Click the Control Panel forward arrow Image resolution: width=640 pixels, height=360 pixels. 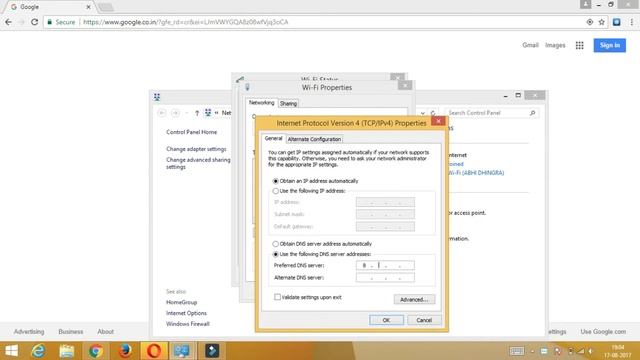tap(175, 113)
